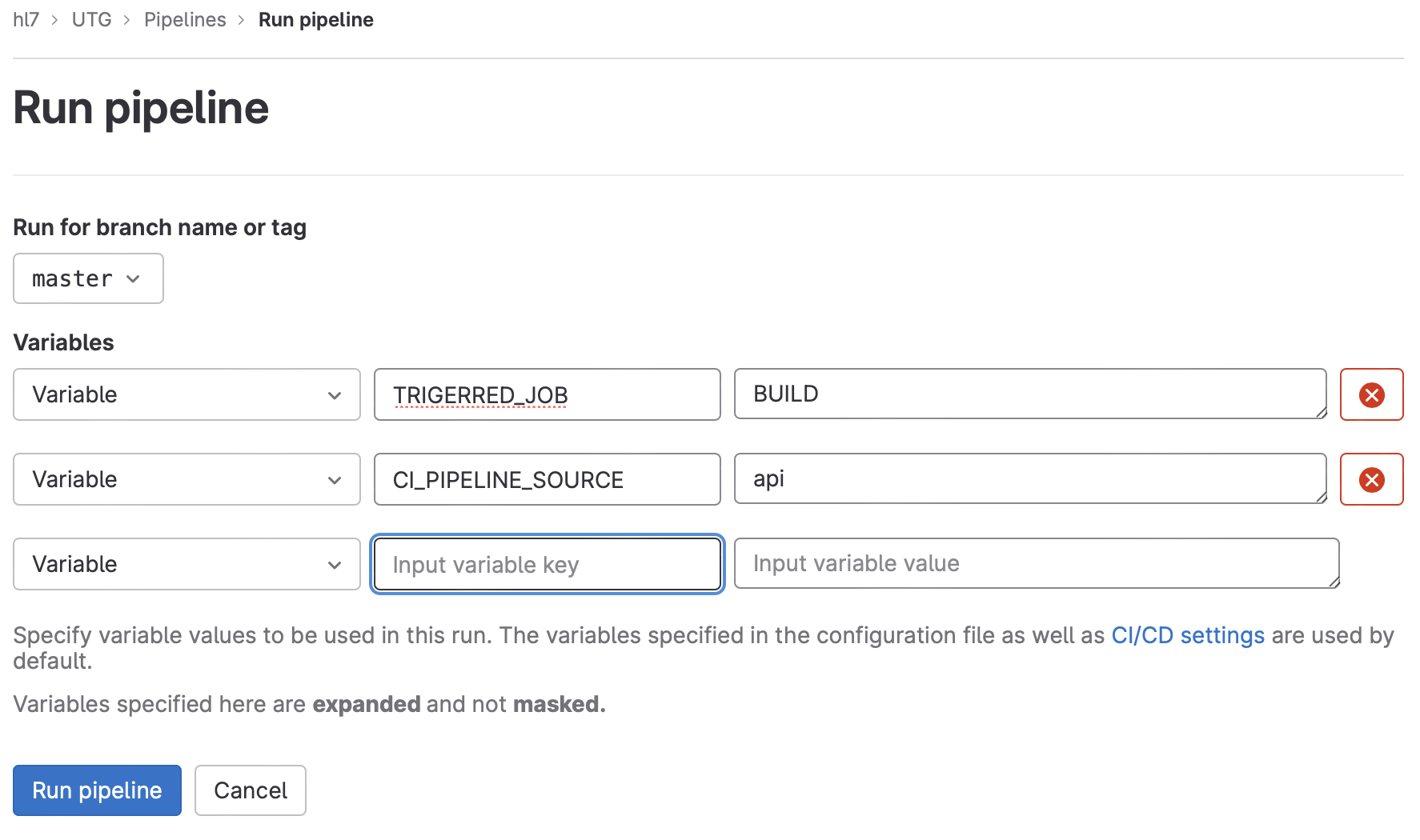Click the empty Input variable value field
This screenshot has width=1420, height=840.
point(1036,563)
